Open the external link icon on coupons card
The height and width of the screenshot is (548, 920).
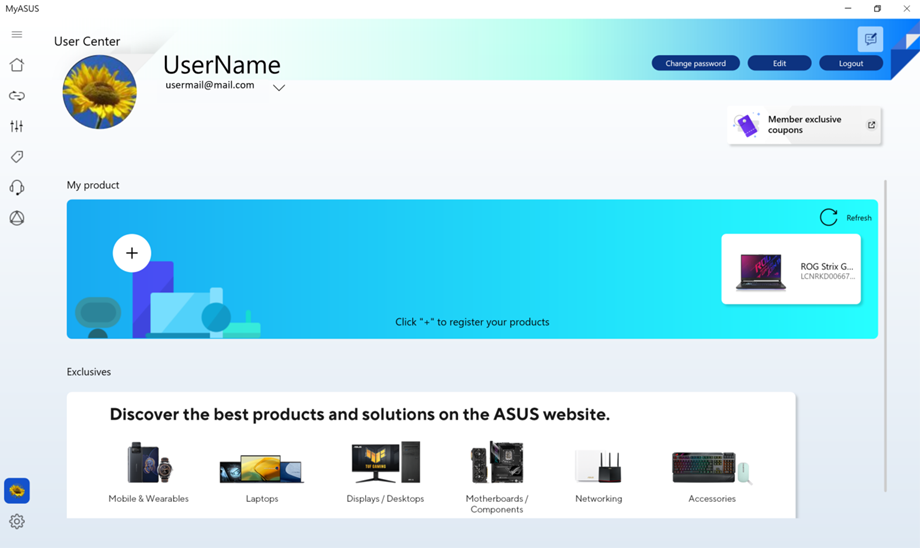click(871, 125)
